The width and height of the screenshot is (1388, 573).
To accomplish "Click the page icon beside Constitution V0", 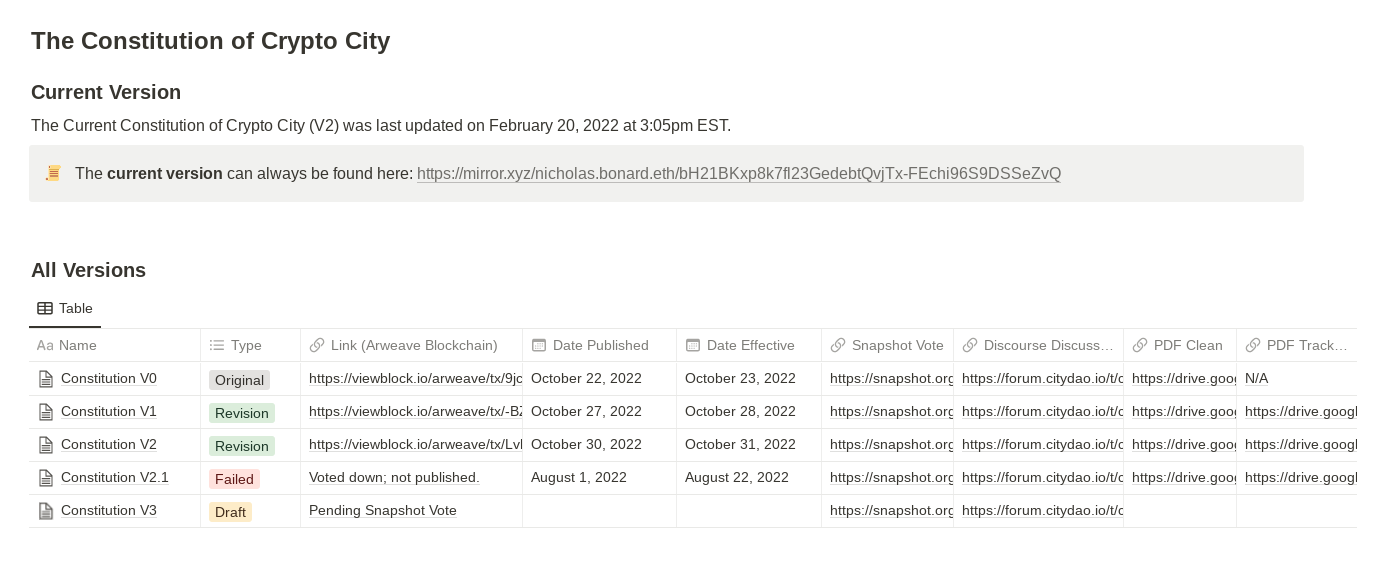I will tap(45, 379).
